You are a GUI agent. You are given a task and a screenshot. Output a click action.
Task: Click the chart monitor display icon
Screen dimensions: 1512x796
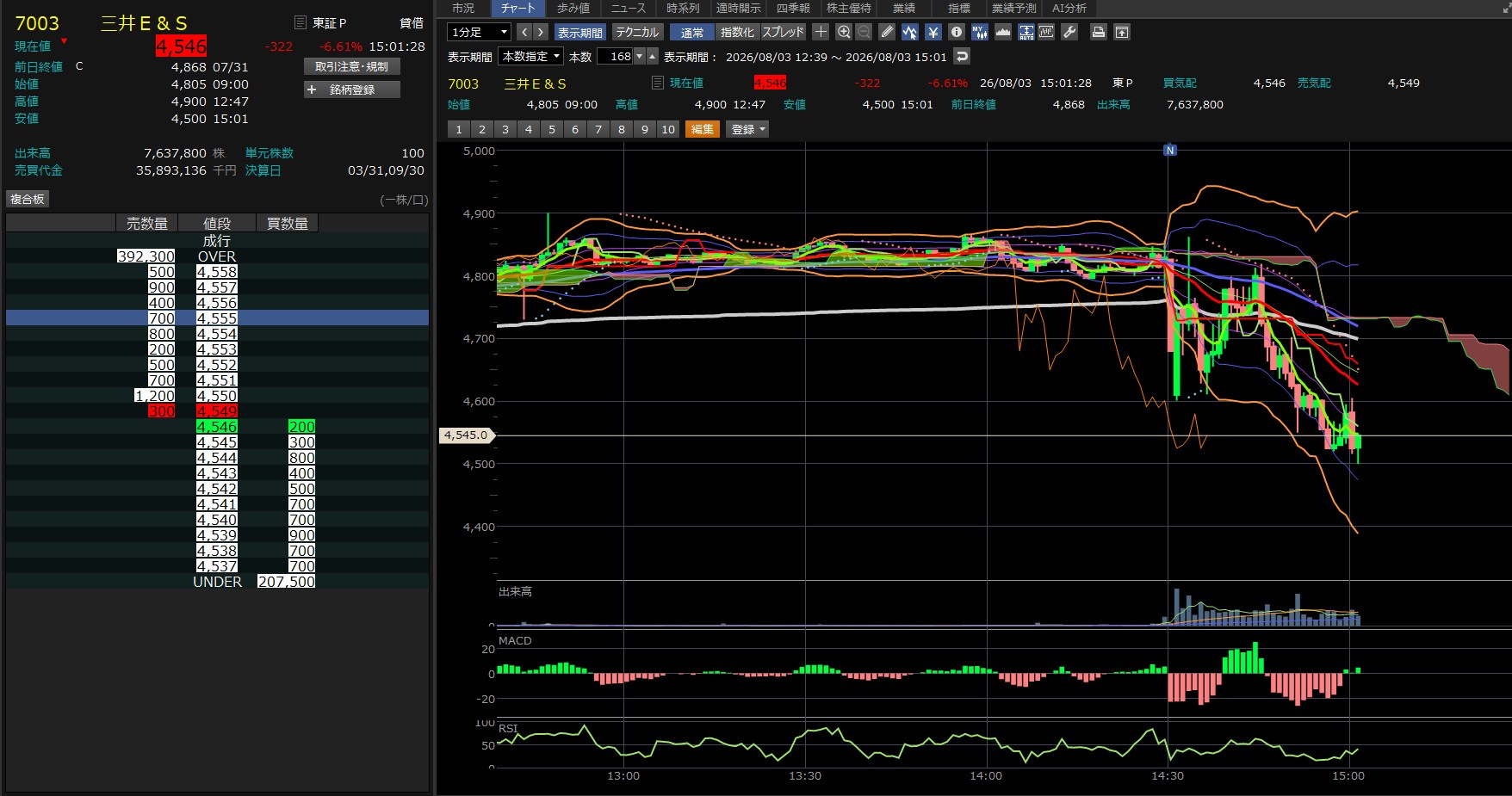1046,32
